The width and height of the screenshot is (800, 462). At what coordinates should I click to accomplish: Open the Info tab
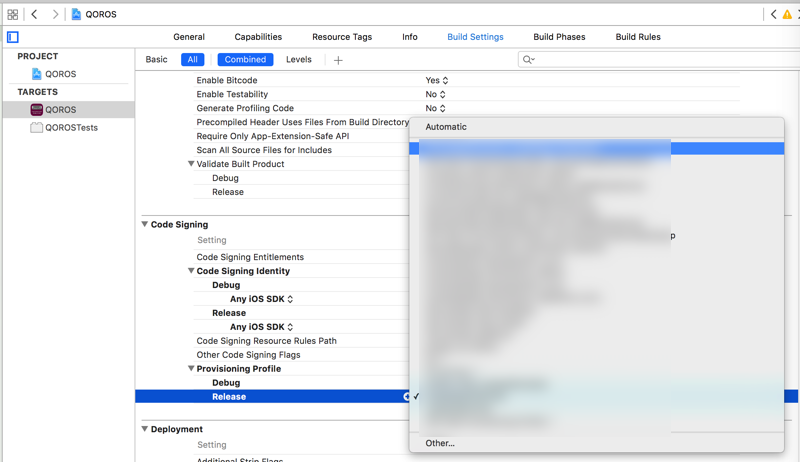pos(410,37)
